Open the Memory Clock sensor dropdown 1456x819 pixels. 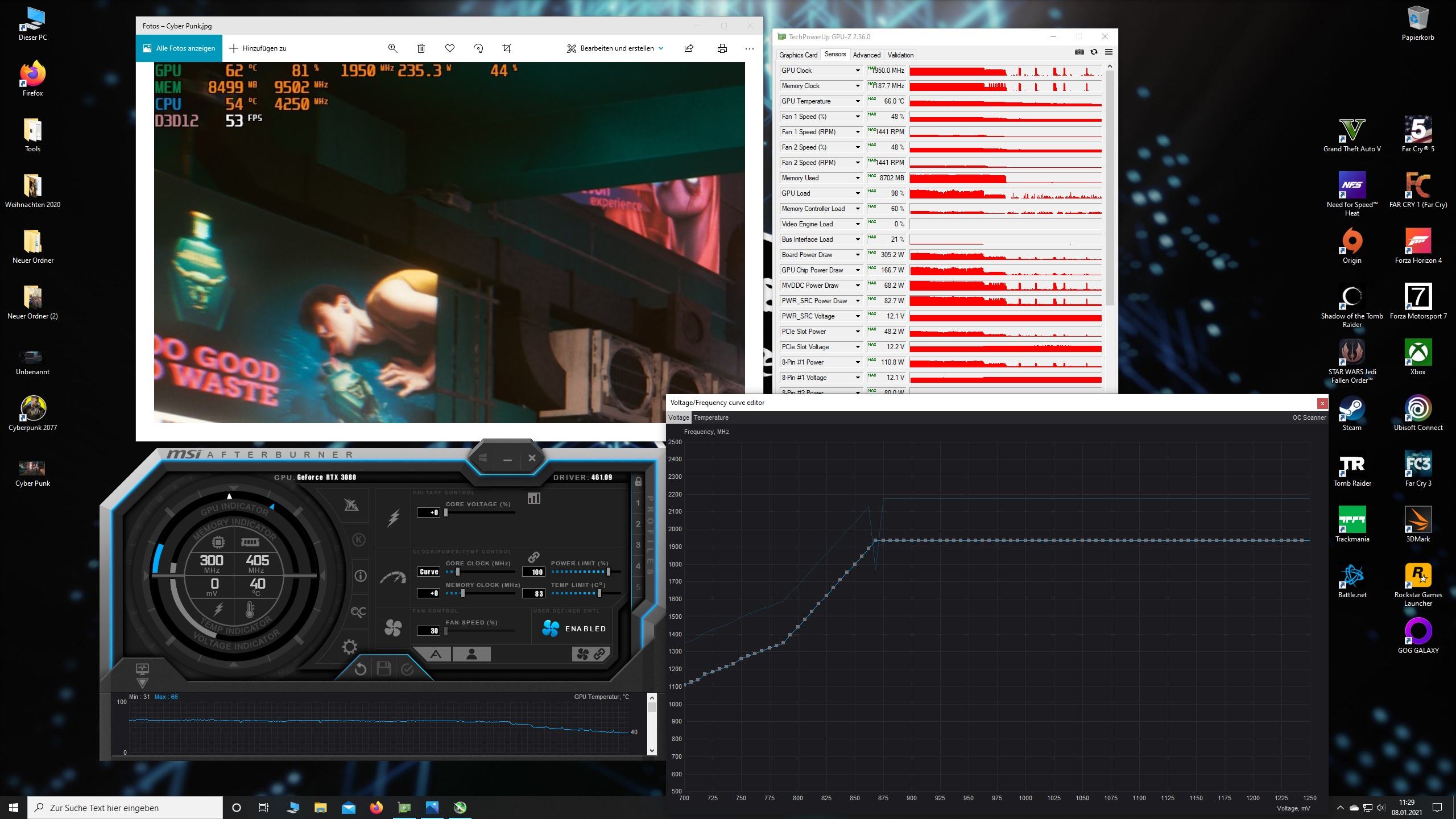tap(858, 86)
